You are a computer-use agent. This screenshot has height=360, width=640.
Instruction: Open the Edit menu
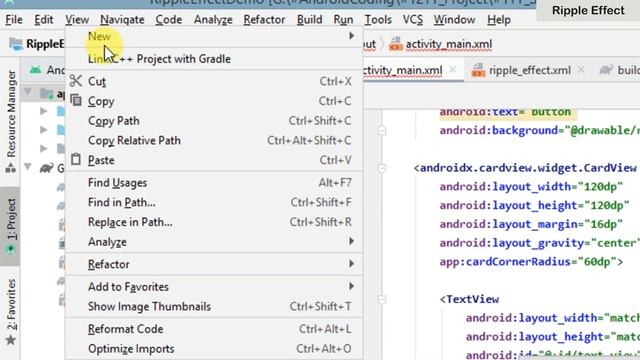44,20
